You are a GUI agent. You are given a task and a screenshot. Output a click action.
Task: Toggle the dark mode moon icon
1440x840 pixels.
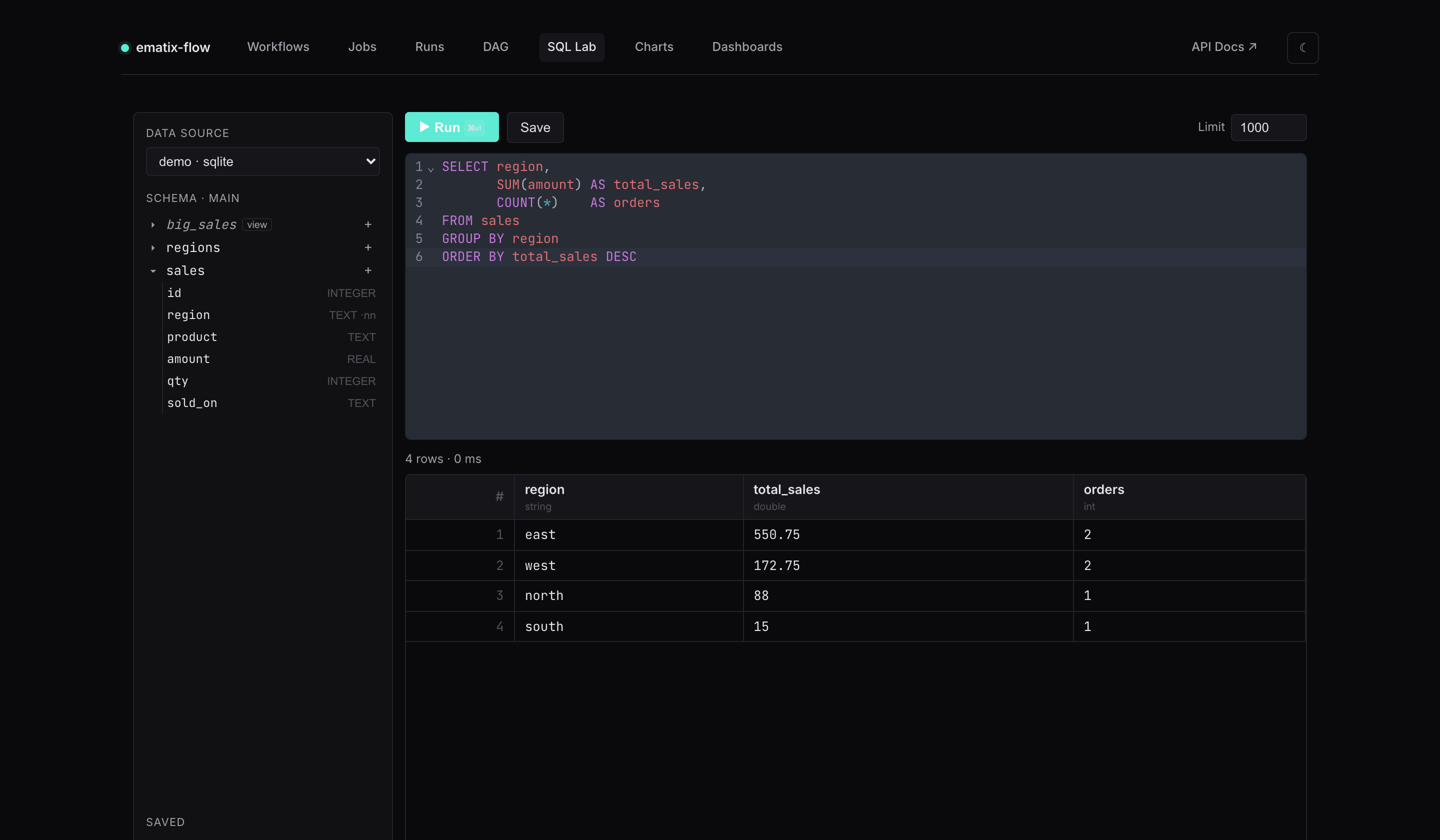pyautogui.click(x=1302, y=47)
